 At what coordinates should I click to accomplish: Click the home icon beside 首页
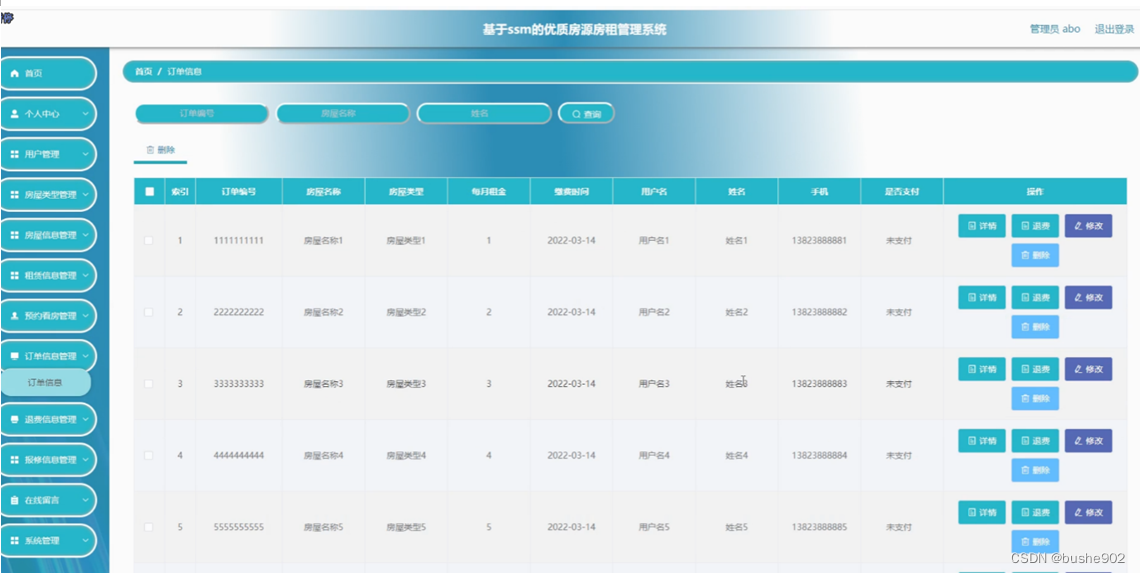(15, 73)
